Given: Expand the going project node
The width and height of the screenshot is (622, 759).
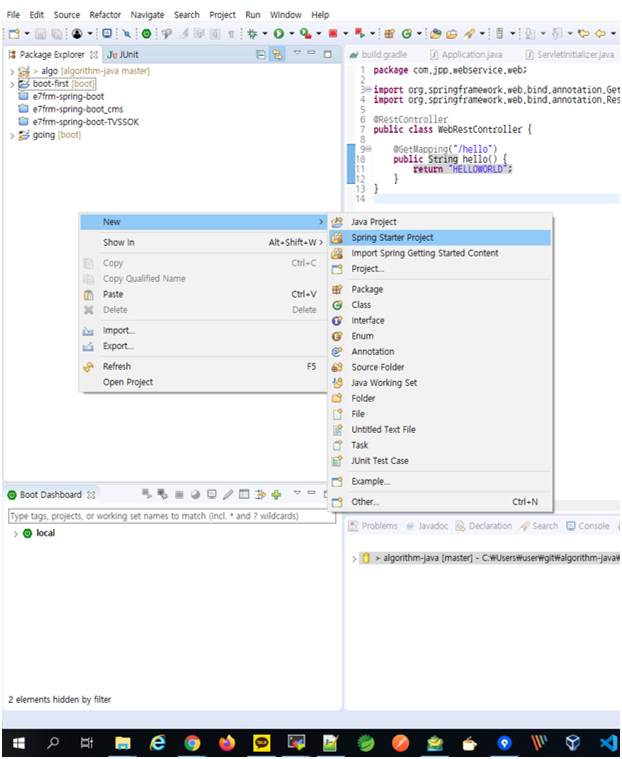Looking at the screenshot, I should coord(12,136).
